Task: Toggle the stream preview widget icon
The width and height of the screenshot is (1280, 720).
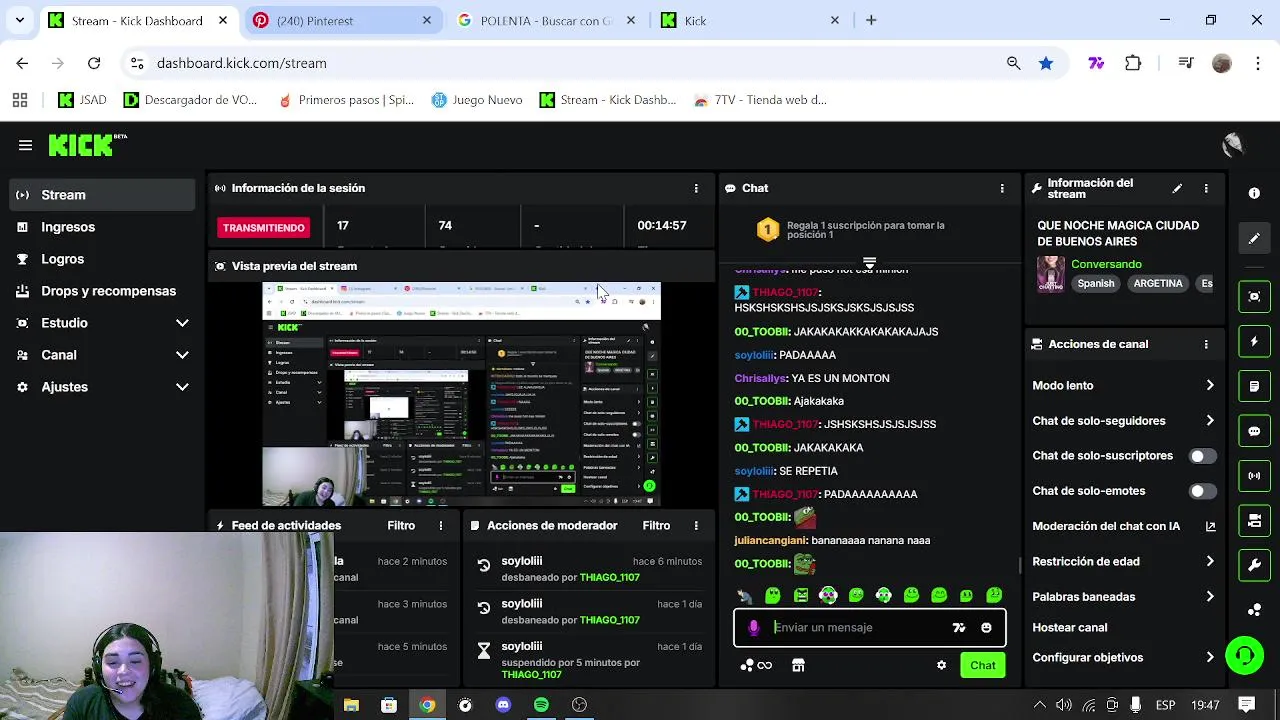Action: click(x=1254, y=297)
